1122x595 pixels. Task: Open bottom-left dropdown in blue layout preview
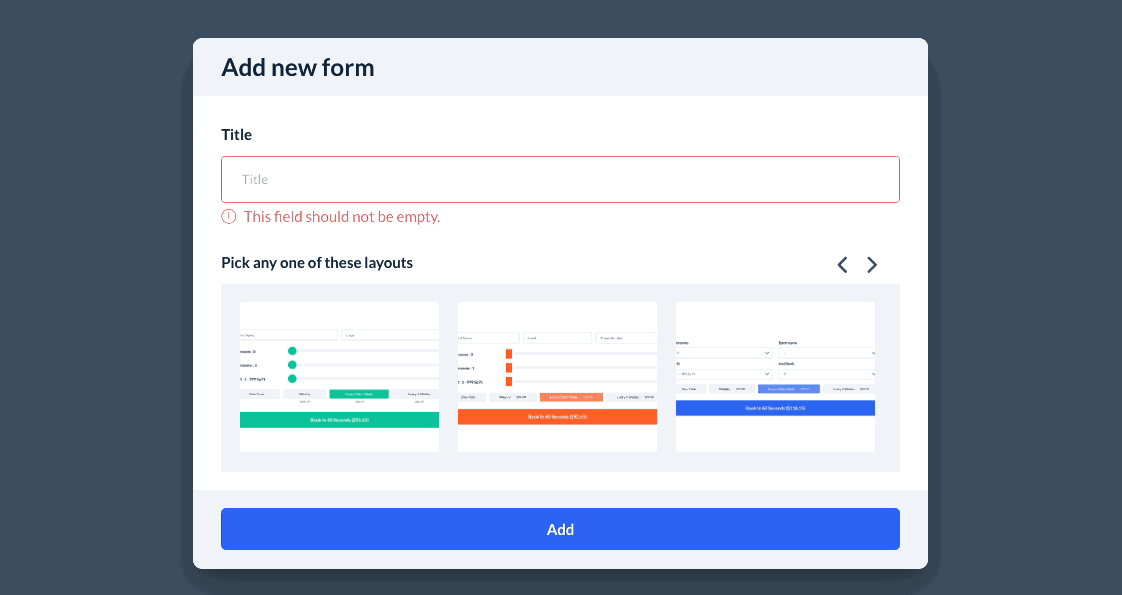click(x=724, y=374)
